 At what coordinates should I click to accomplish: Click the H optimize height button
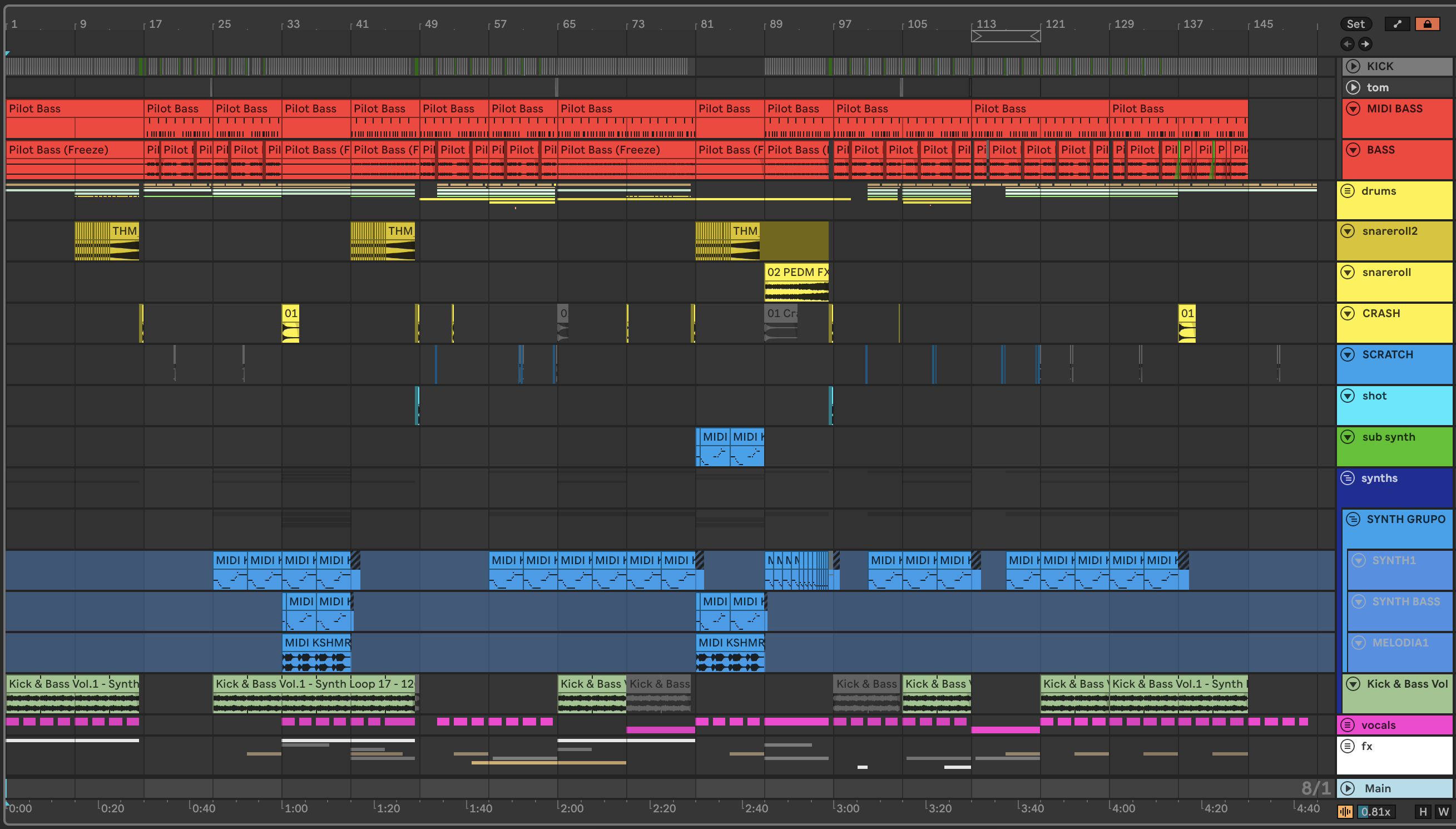[1423, 812]
